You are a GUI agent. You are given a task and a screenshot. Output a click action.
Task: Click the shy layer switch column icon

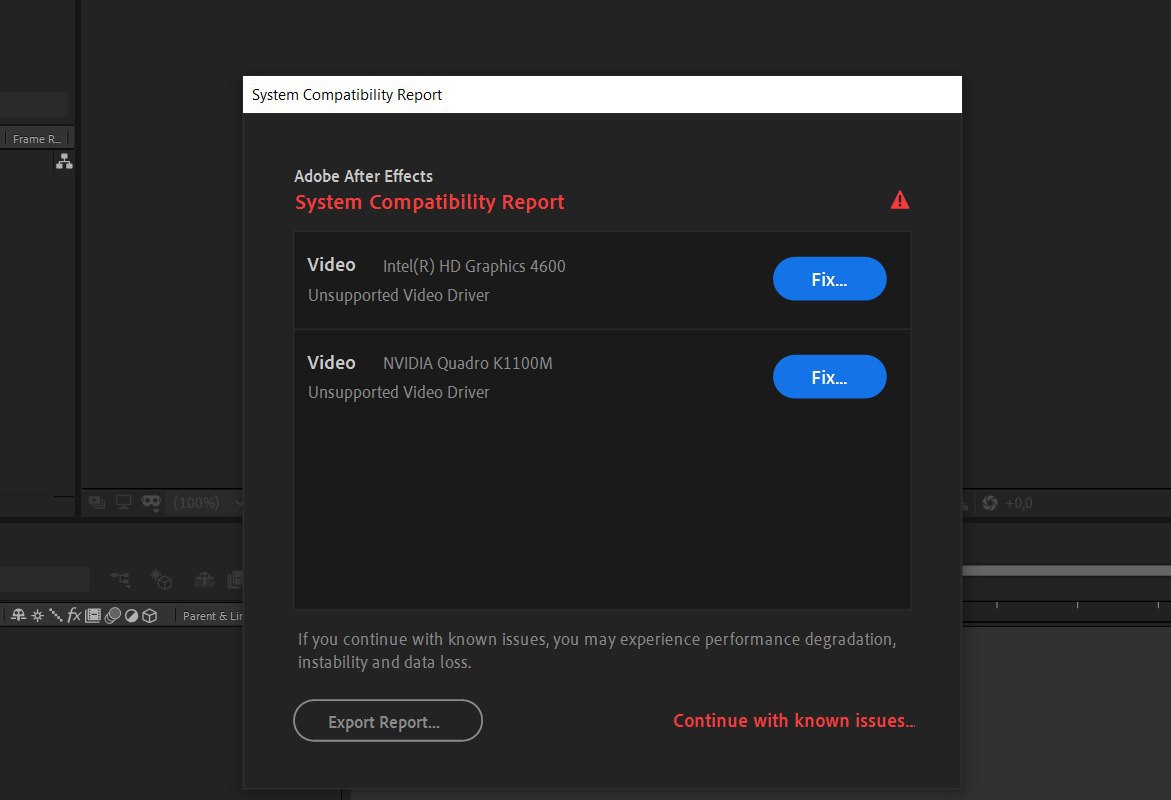pyautogui.click(x=19, y=615)
